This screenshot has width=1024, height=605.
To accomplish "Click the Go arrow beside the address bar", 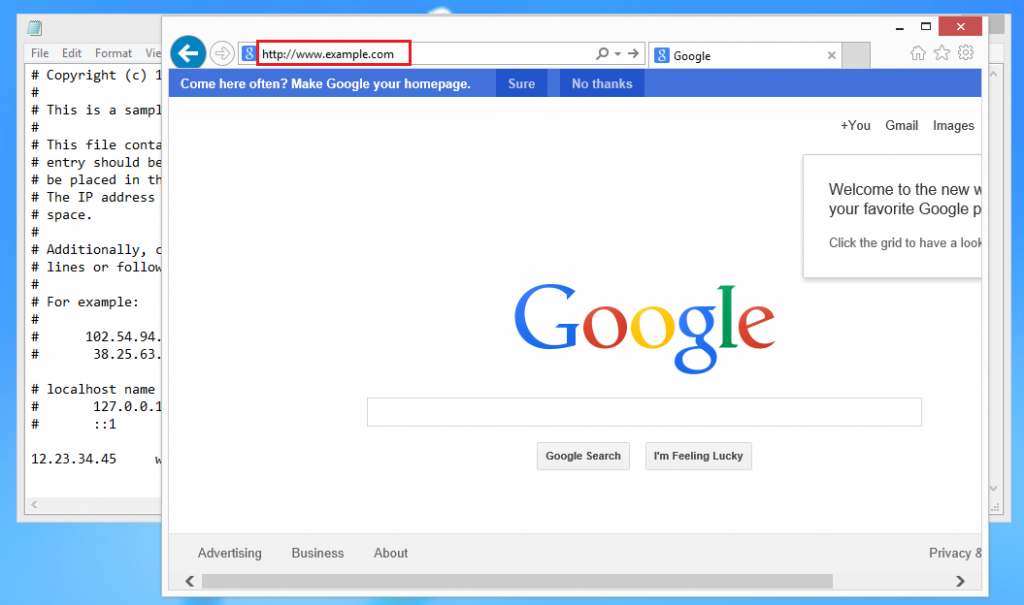I will (x=632, y=53).
